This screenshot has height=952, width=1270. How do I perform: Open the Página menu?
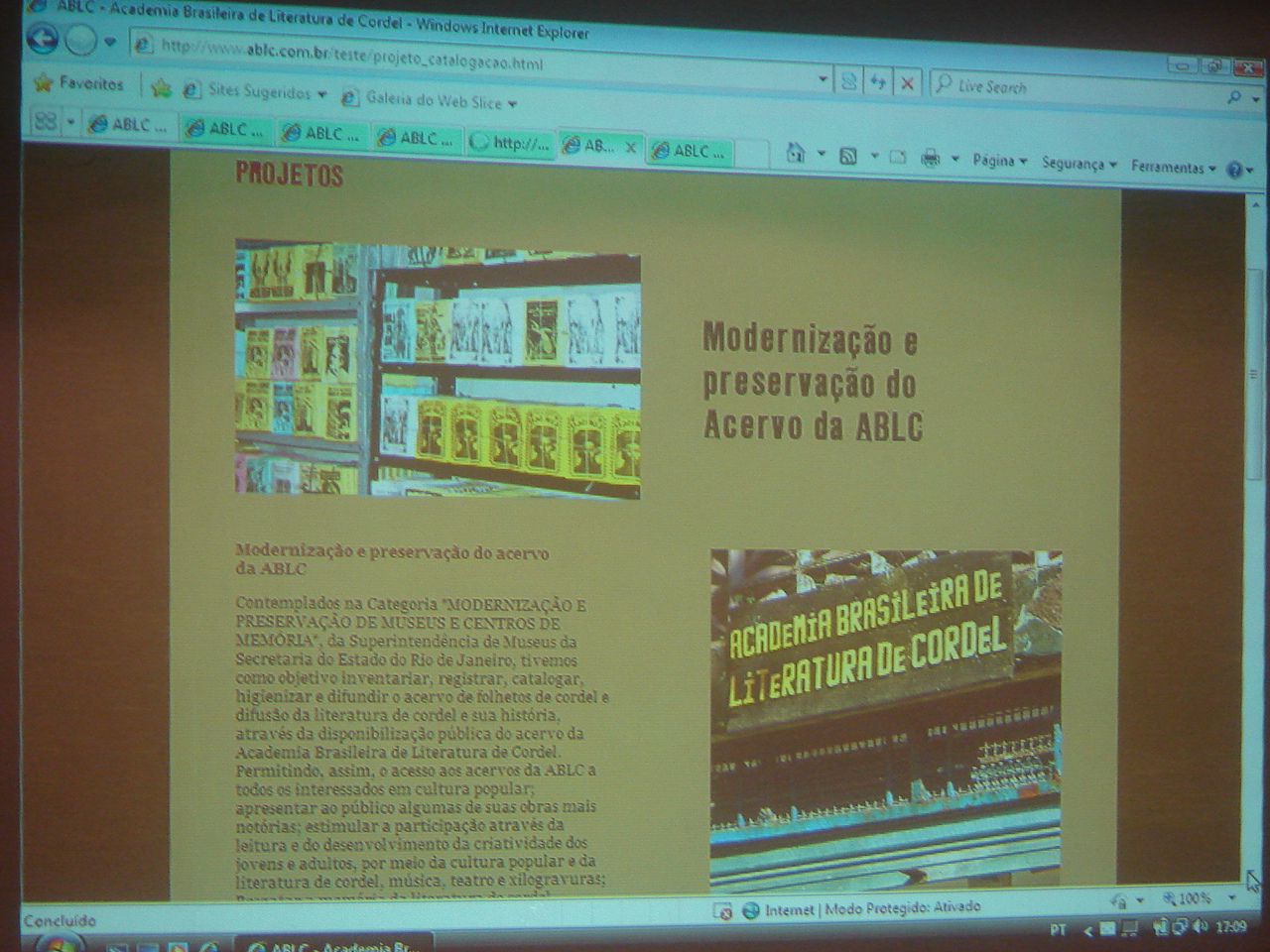point(999,160)
